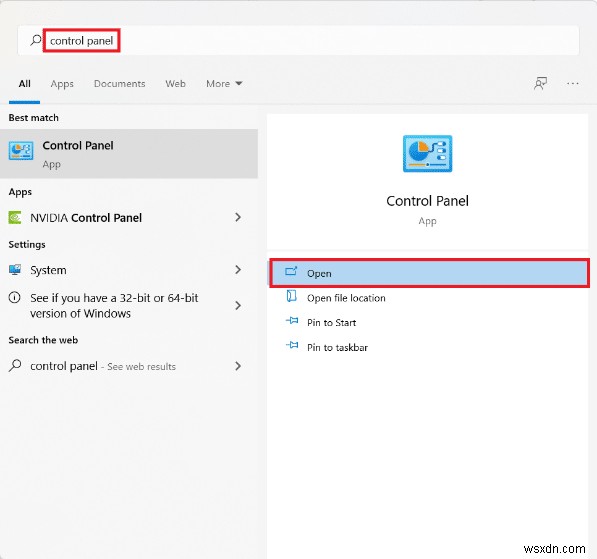Click the Open file location folder icon

(291, 296)
